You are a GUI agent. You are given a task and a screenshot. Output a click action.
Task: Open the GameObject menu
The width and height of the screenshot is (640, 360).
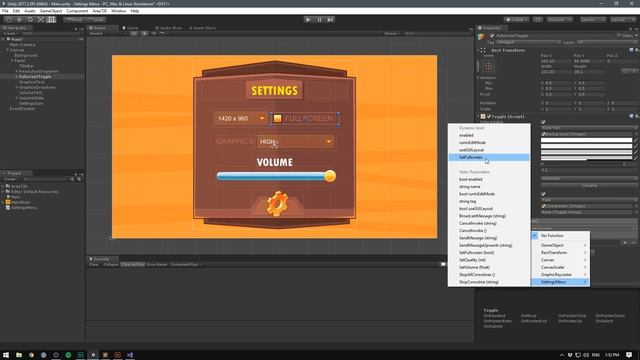tap(51, 11)
